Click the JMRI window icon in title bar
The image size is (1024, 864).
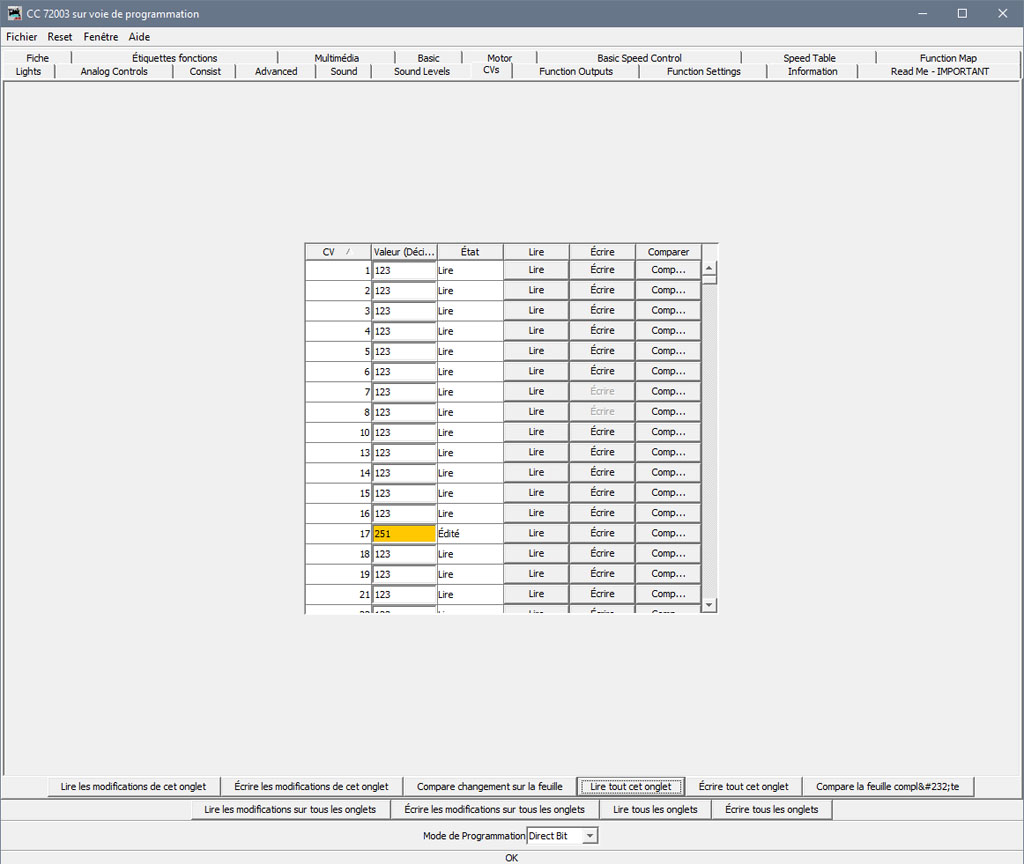[14, 13]
